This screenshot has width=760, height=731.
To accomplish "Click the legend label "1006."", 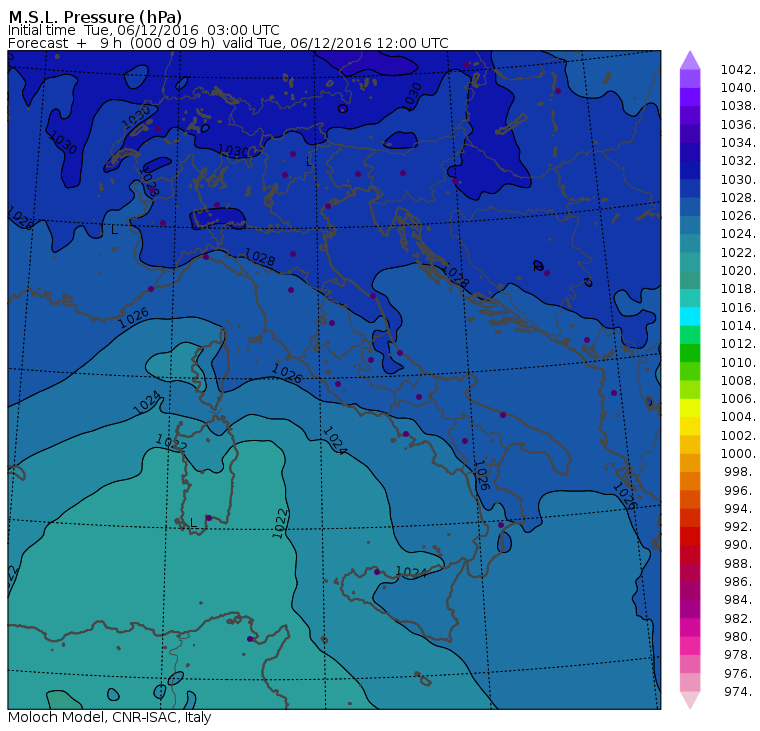I will pyautogui.click(x=738, y=399).
